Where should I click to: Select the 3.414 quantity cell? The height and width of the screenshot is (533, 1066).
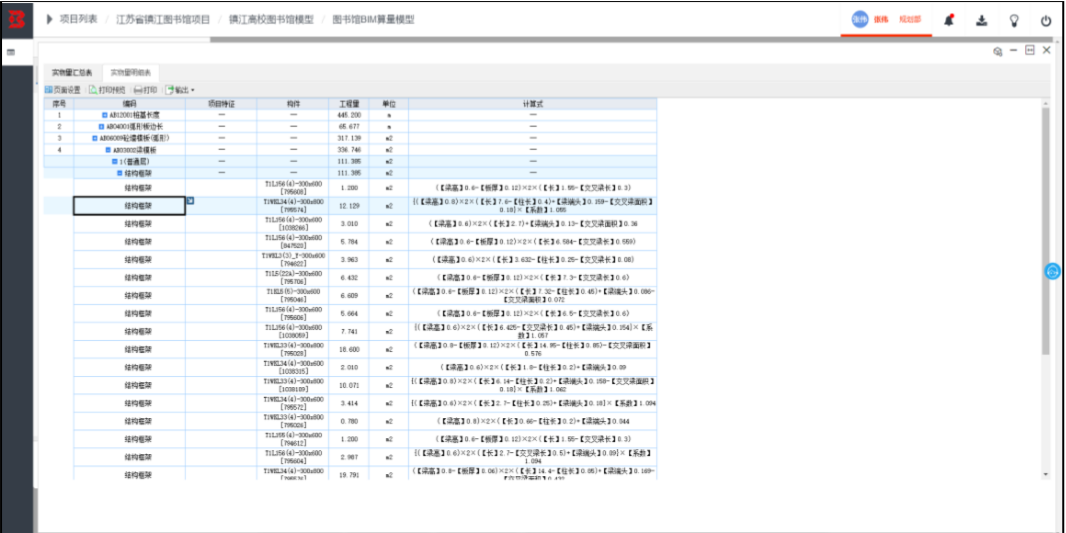[349, 403]
